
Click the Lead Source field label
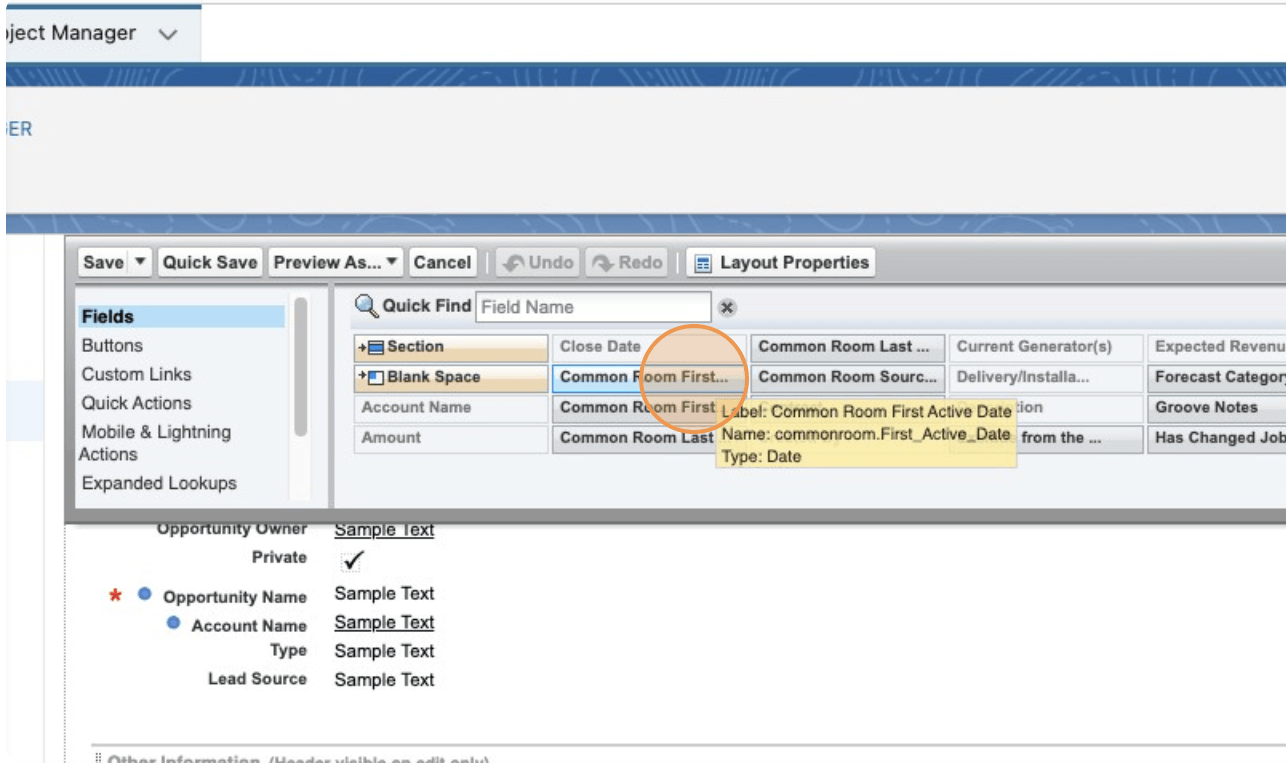pos(257,679)
